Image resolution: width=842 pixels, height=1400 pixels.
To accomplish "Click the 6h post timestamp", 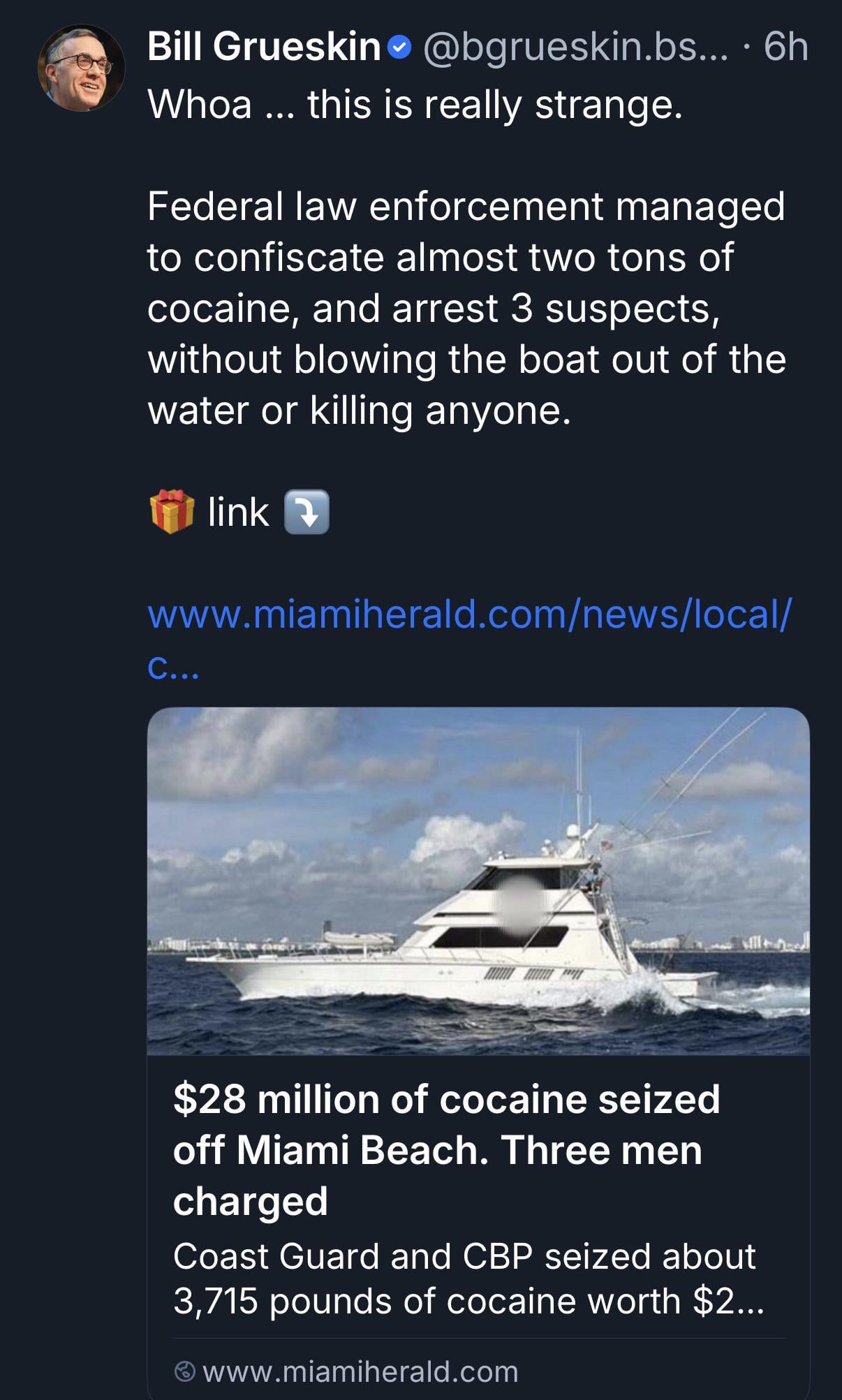I will [785, 47].
